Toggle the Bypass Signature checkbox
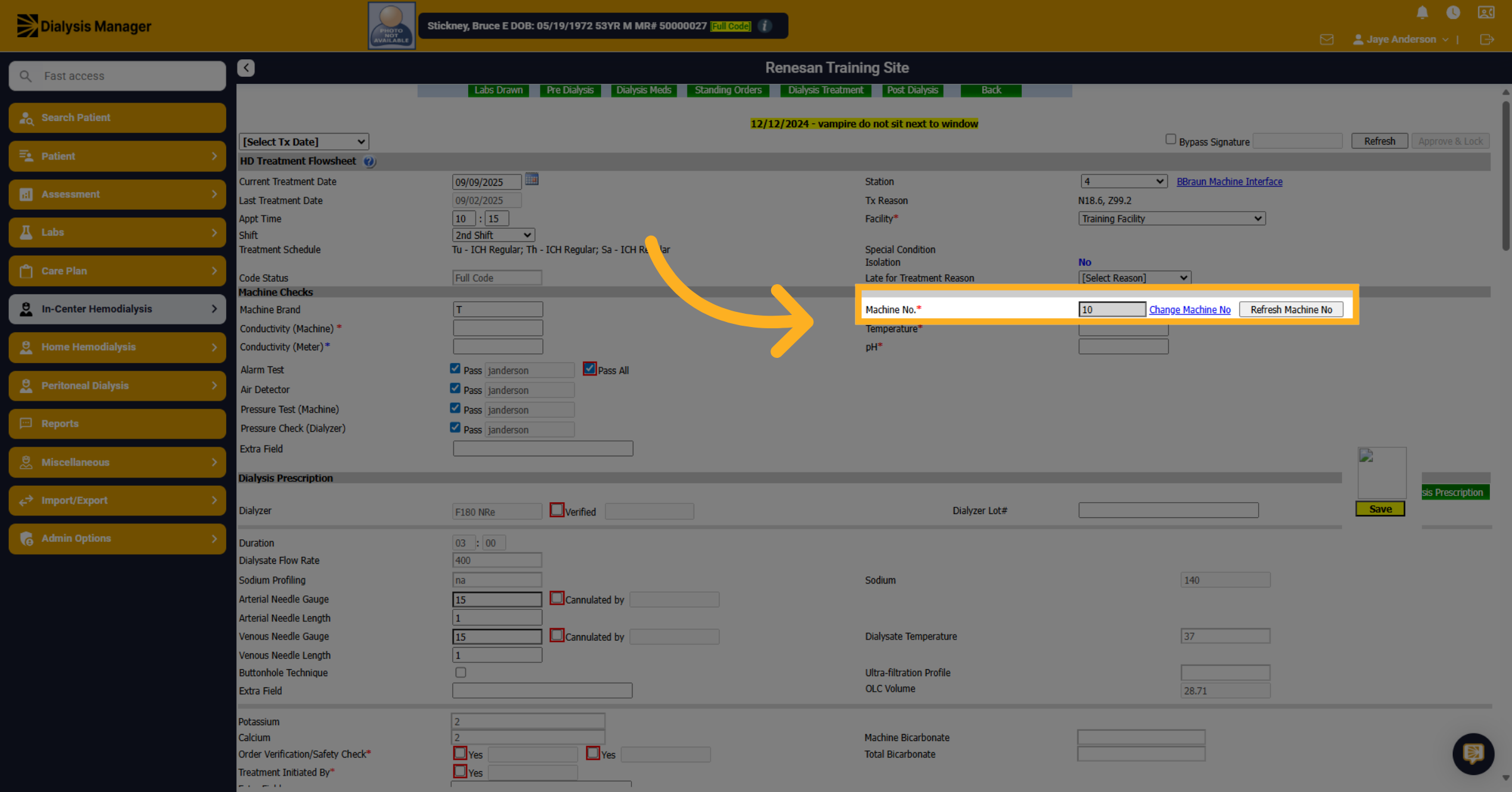Image resolution: width=1512 pixels, height=792 pixels. coord(1171,139)
